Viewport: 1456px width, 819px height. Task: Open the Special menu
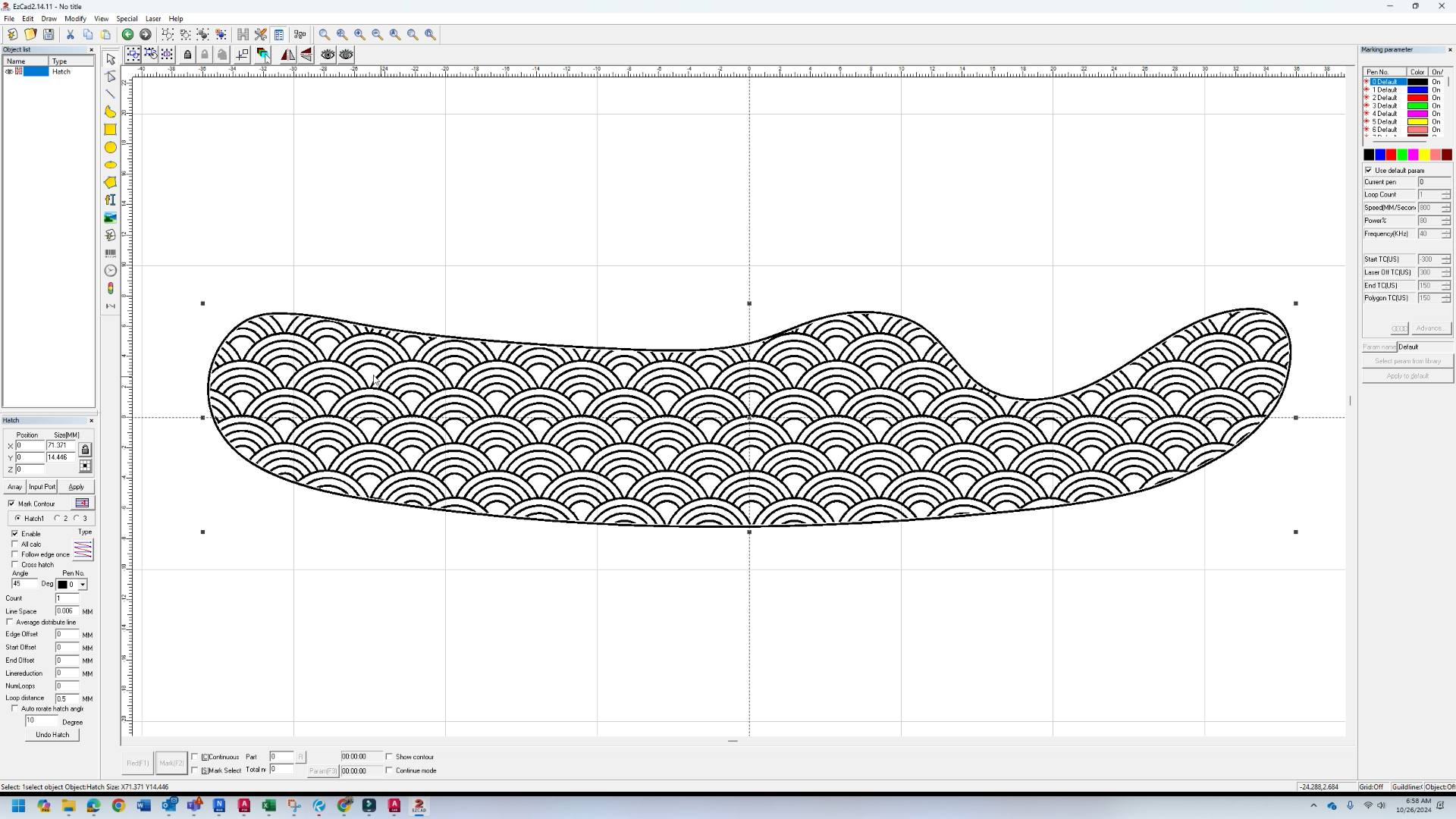[127, 18]
